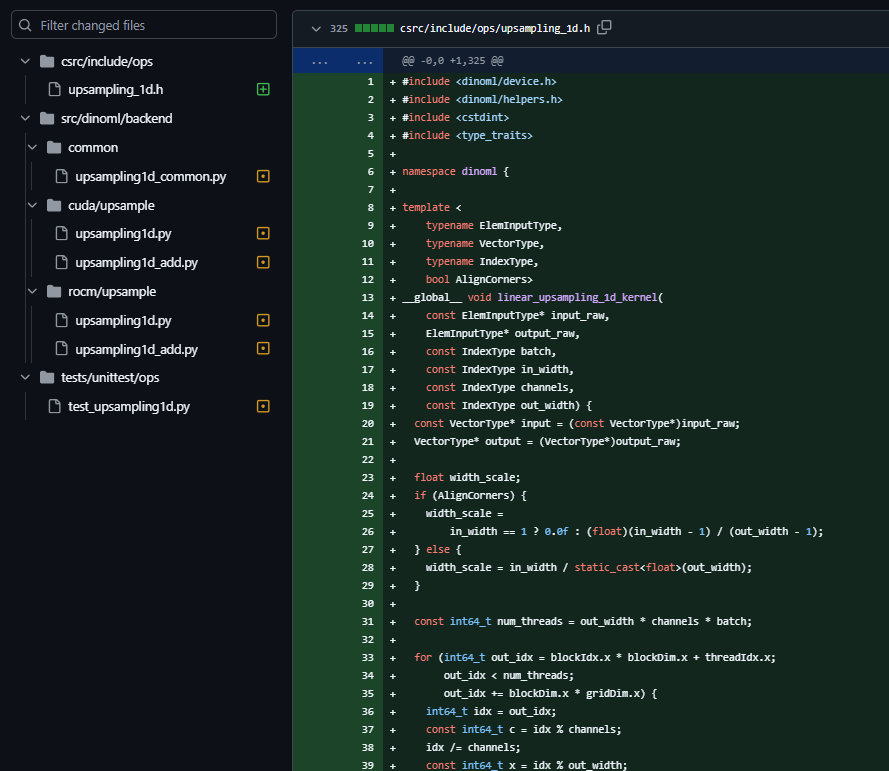Click the modified badge beside upsampling1d_common.py

263,177
